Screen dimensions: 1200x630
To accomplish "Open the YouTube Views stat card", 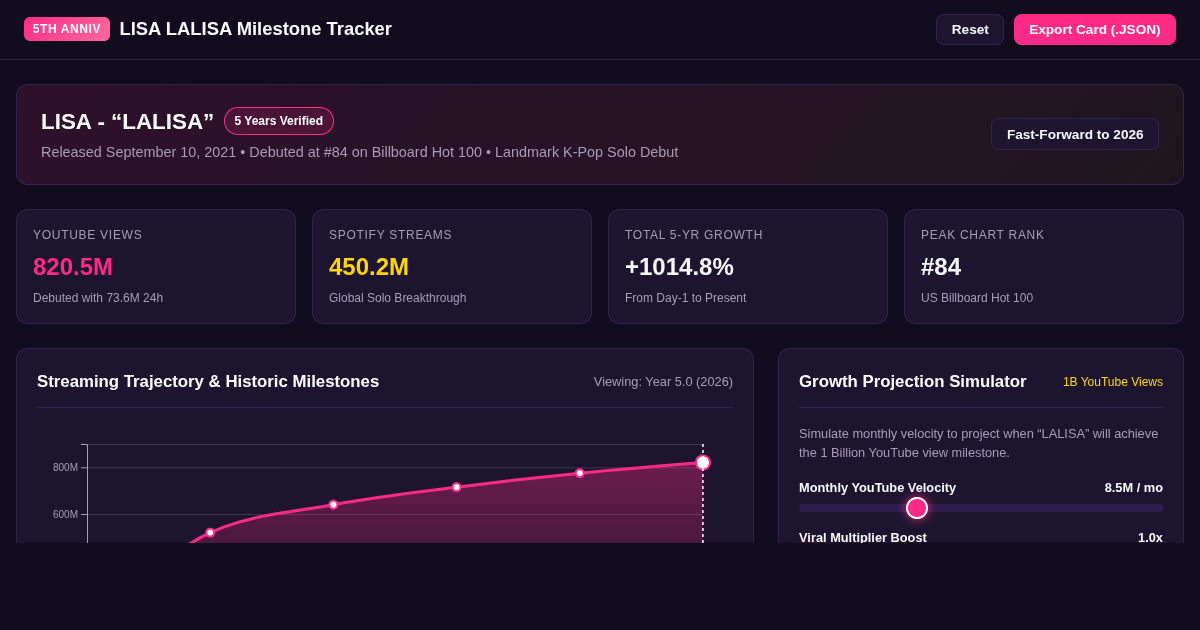I will (156, 266).
